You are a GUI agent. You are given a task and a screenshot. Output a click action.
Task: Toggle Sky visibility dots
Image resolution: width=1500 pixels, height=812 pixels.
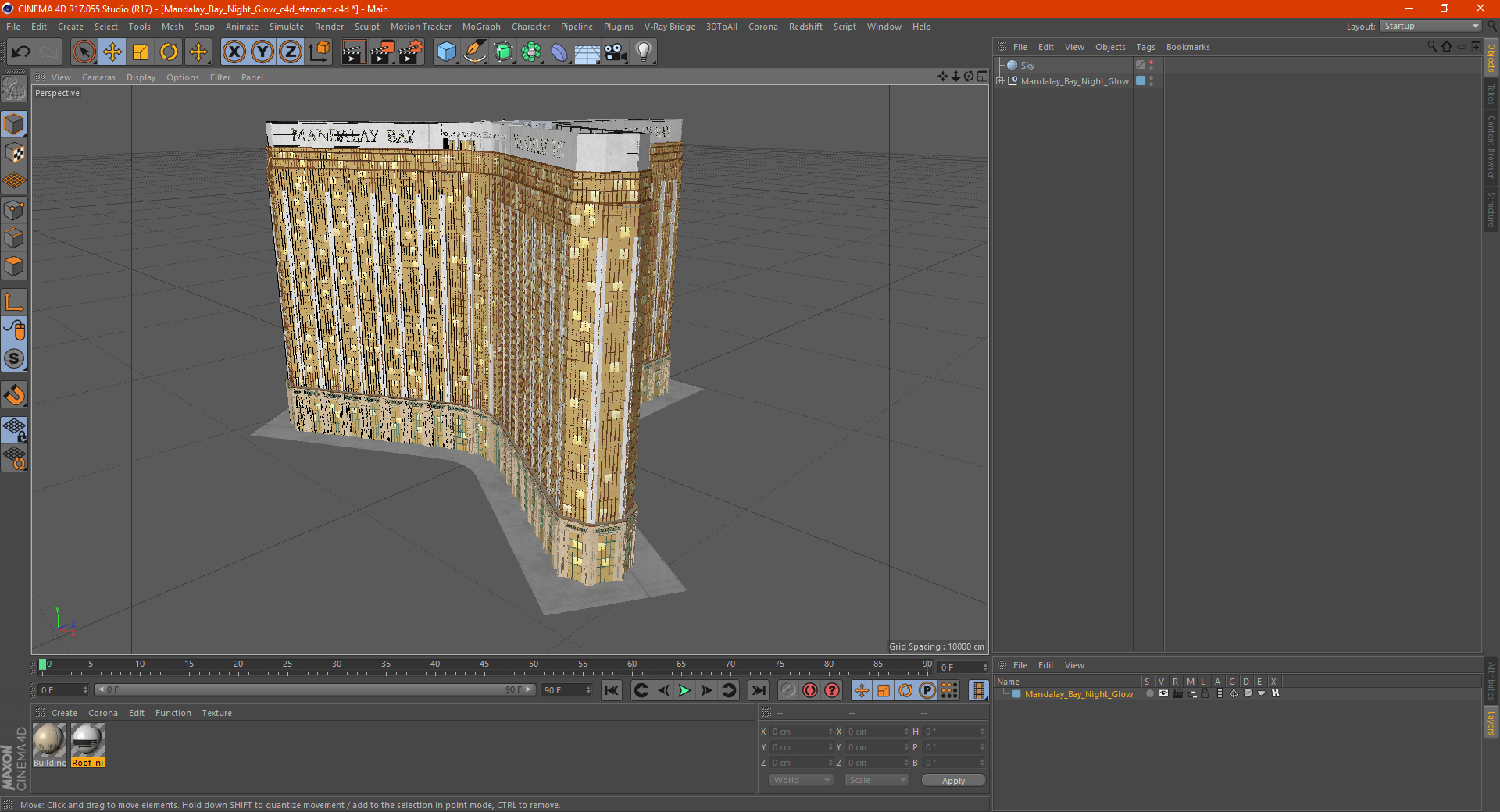(x=1151, y=66)
